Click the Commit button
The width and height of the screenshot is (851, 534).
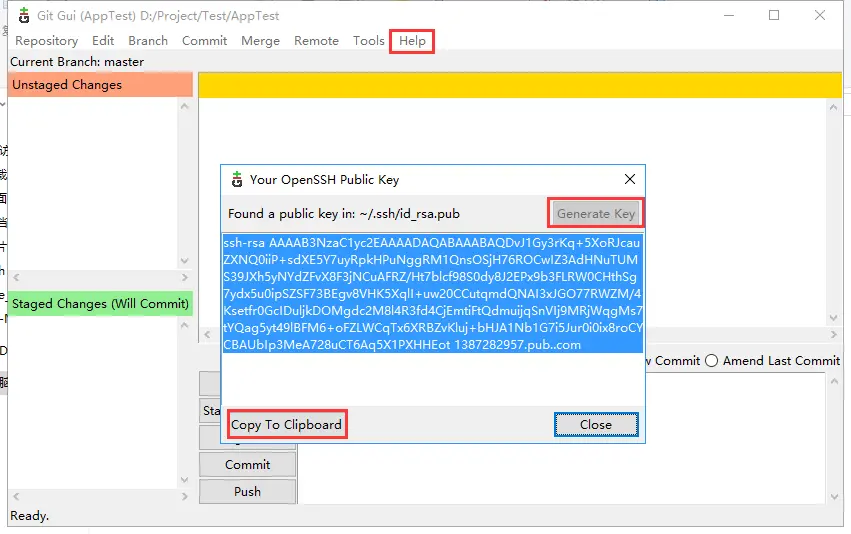click(x=247, y=465)
